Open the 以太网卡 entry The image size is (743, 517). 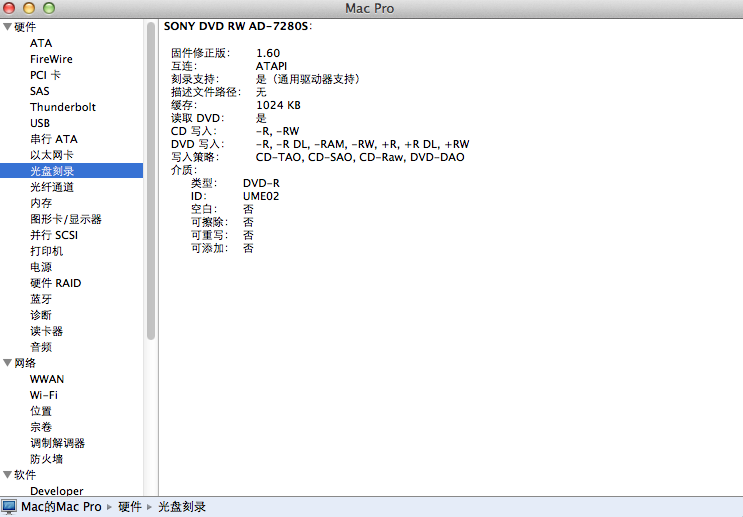(x=51, y=155)
